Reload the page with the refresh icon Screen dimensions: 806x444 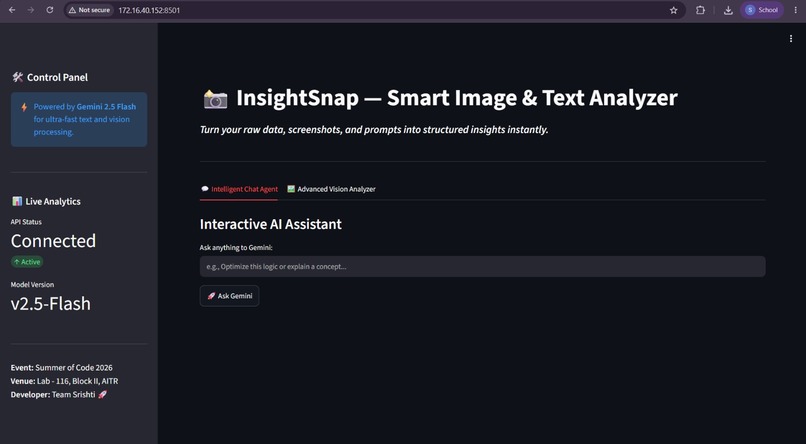click(50, 10)
